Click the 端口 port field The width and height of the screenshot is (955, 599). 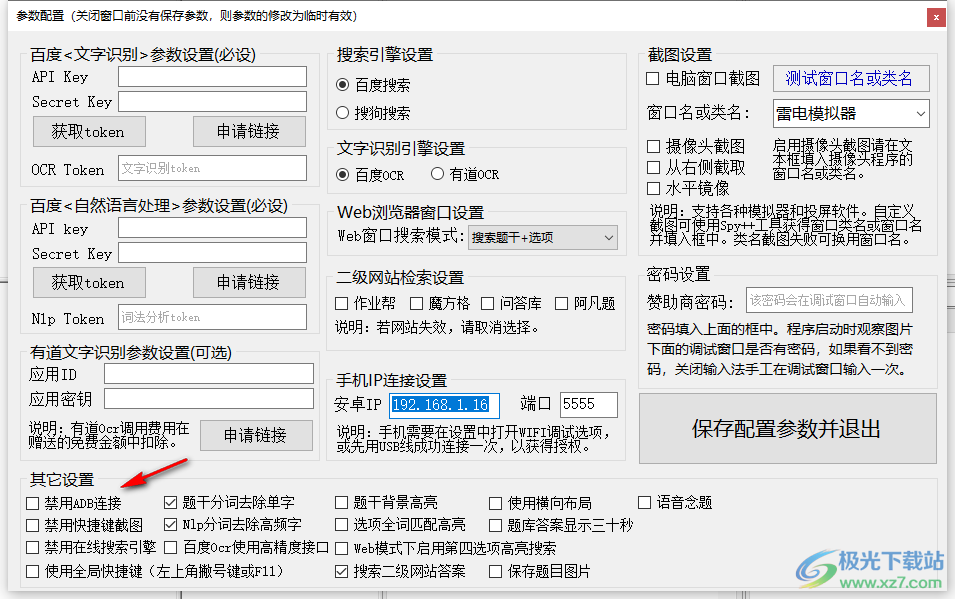[588, 405]
